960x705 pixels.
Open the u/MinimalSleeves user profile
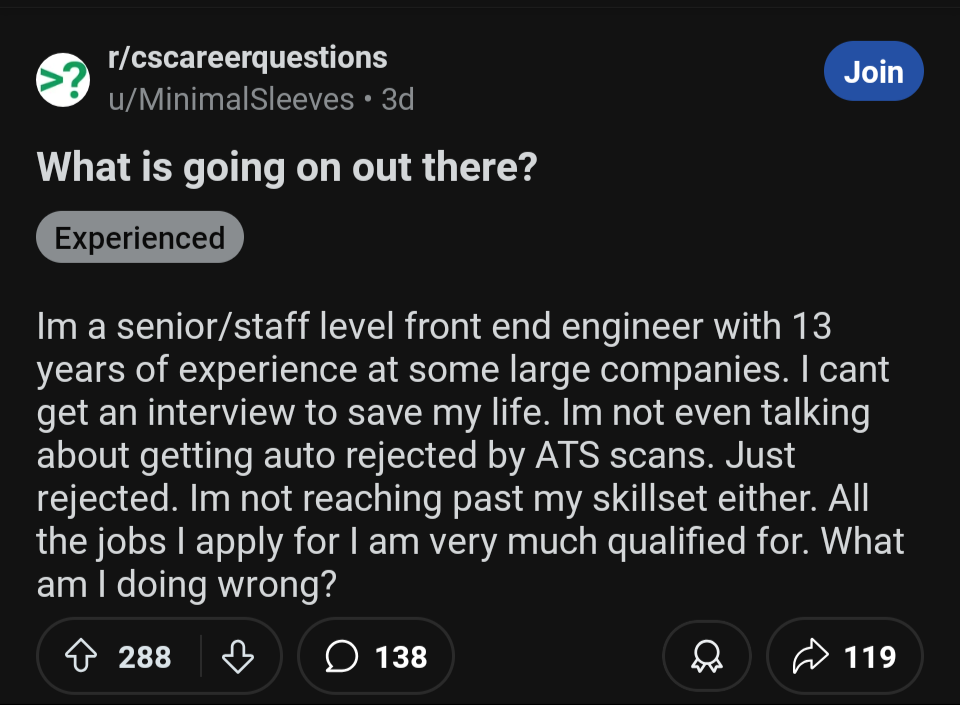pos(231,99)
